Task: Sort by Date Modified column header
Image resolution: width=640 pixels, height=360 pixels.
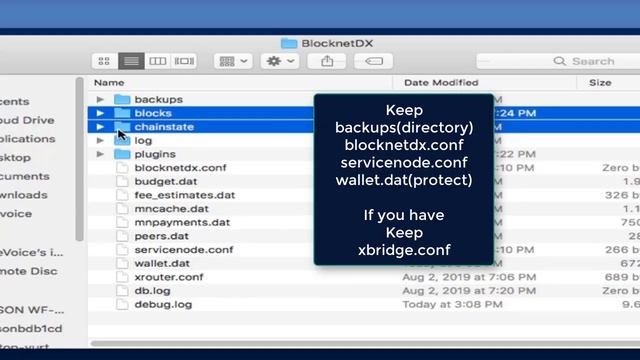Action: [x=441, y=83]
